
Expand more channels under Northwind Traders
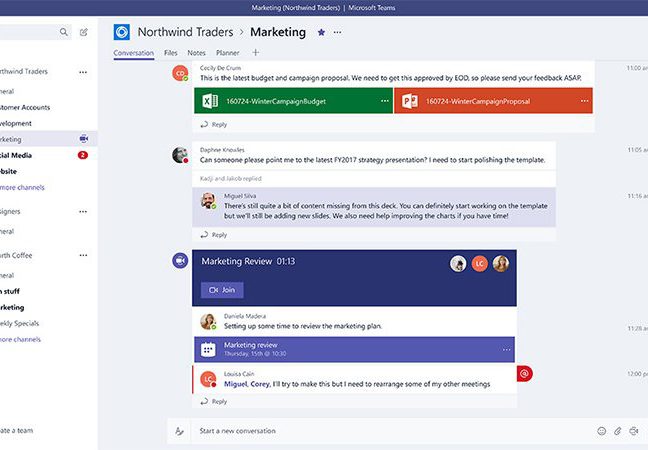click(x=22, y=188)
